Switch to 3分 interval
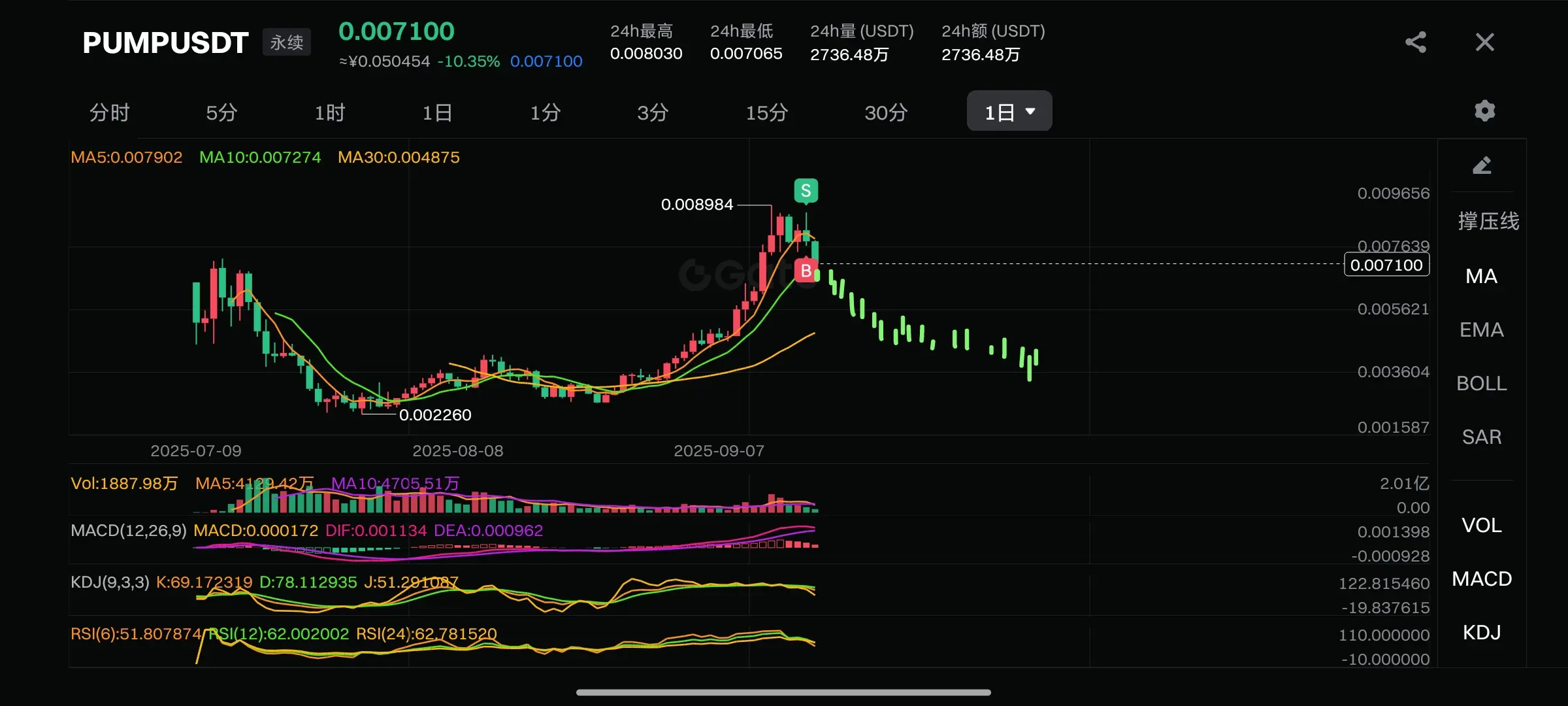Viewport: 1568px width, 706px height. coord(653,112)
